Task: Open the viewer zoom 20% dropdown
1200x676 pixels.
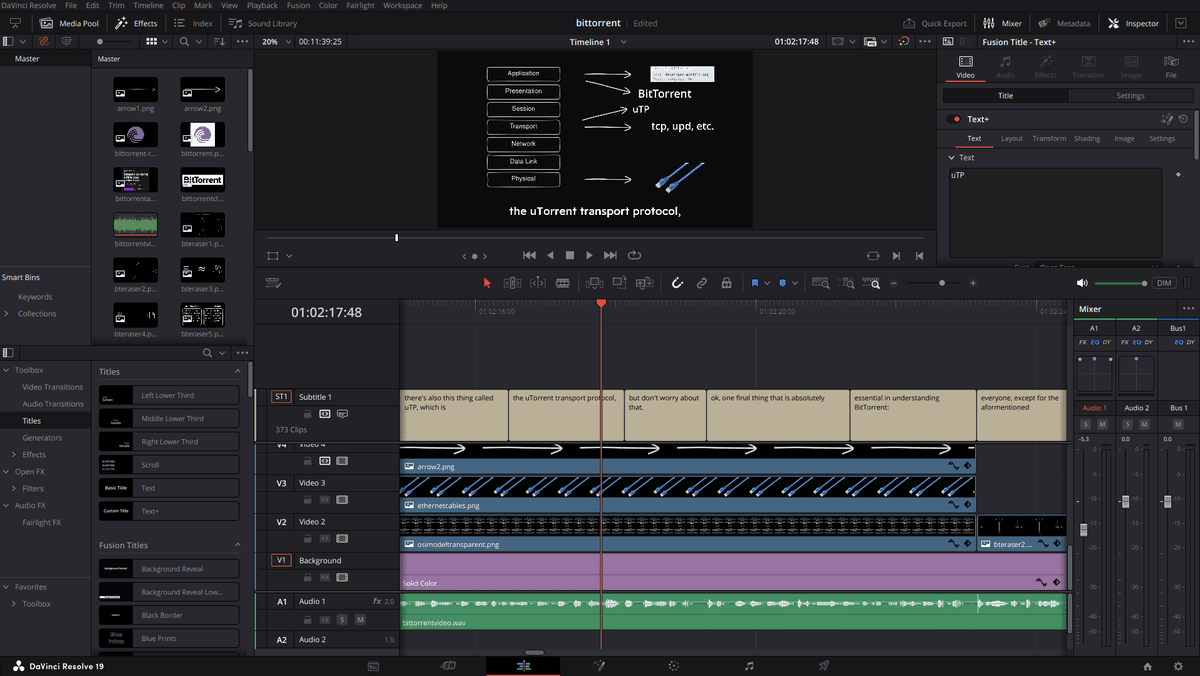Action: 276,42
